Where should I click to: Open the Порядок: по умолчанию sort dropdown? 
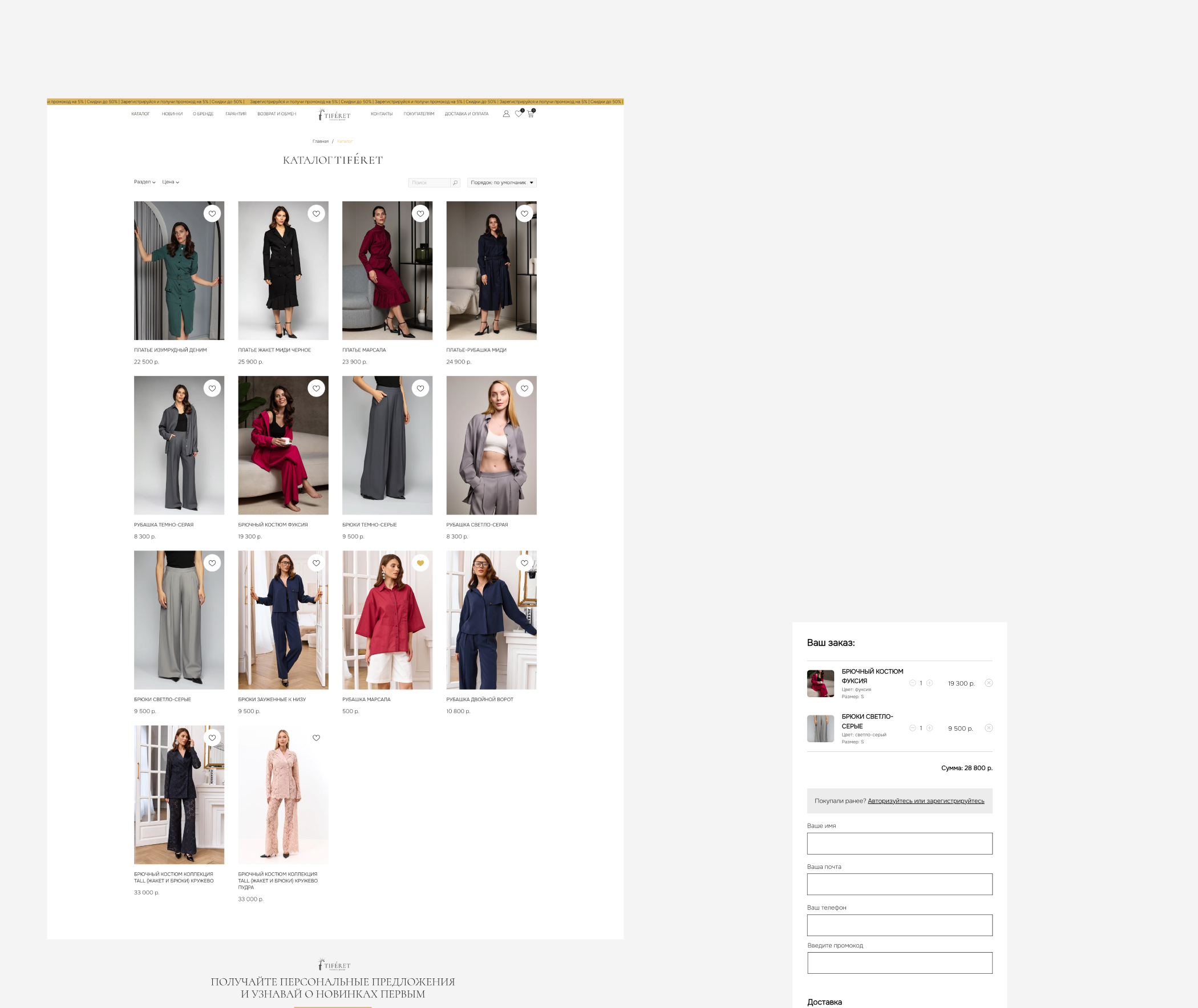(501, 183)
